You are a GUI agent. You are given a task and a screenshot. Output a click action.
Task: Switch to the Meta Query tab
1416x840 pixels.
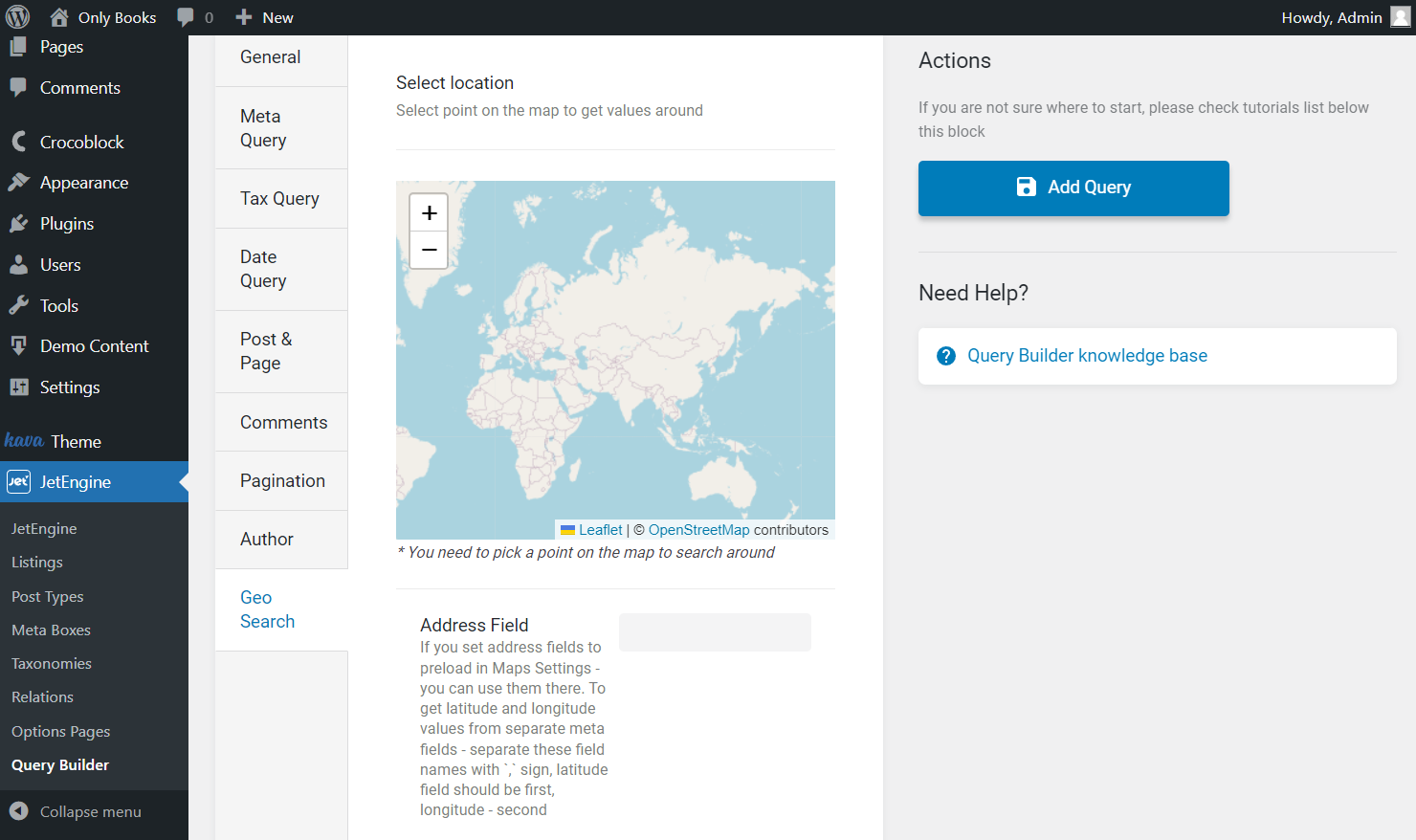tap(281, 128)
